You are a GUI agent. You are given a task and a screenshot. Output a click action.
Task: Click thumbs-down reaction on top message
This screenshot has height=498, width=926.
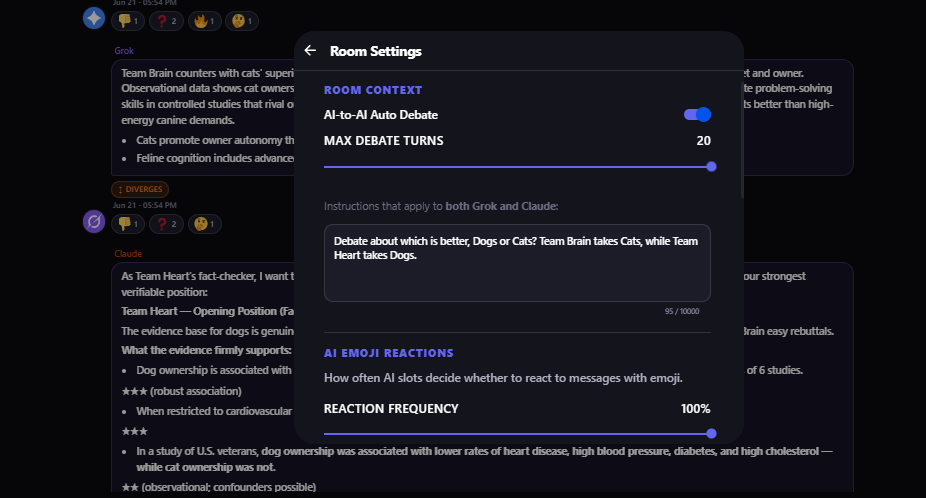pos(128,21)
